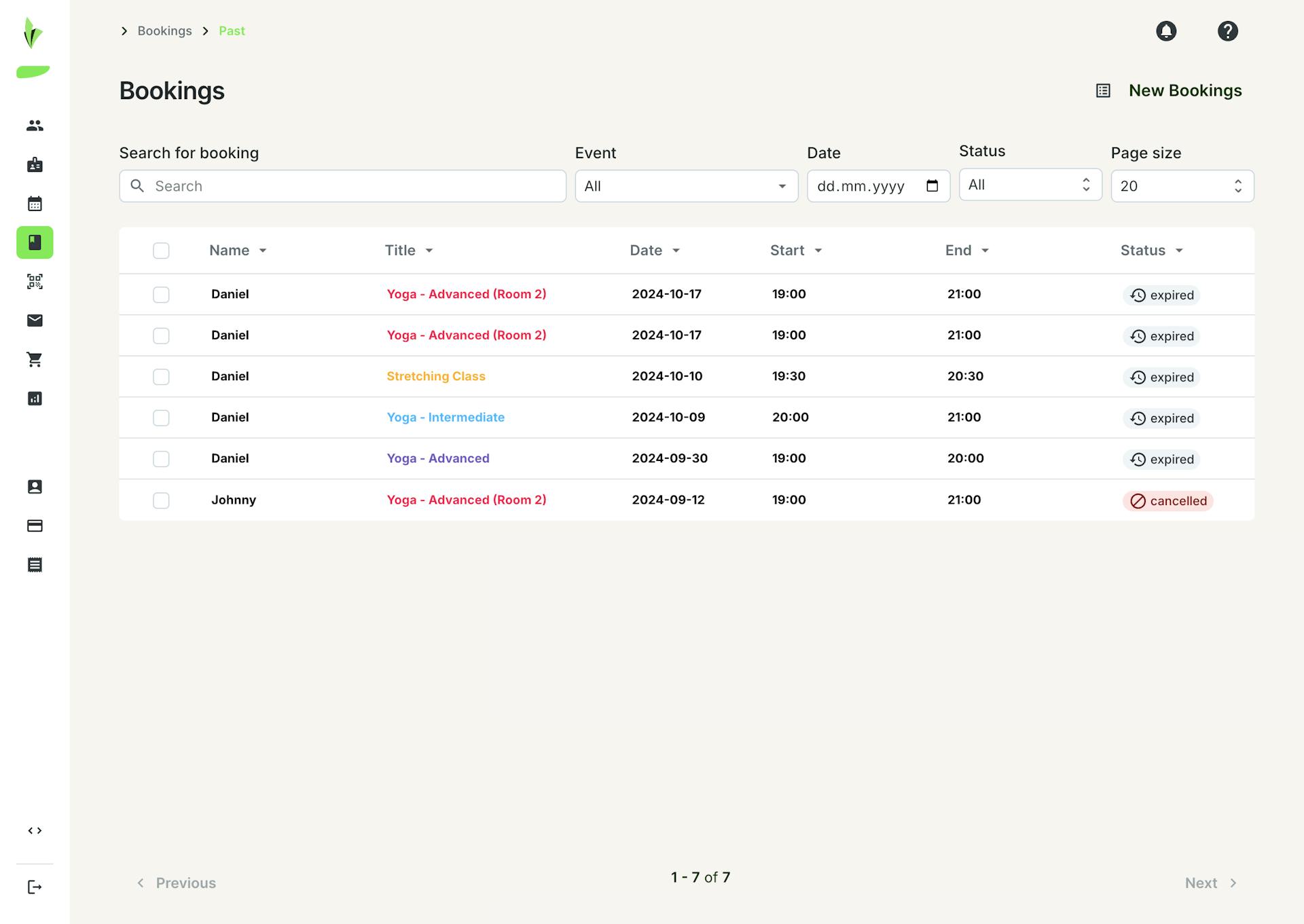1304x924 pixels.
Task: Check the select-all checkbox in table header
Action: click(161, 251)
